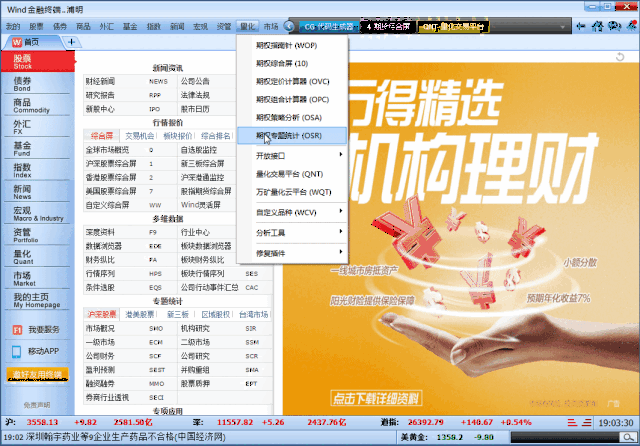The height and width of the screenshot is (446, 640).
Task: Add a new tab with plus button
Action: click(x=71, y=42)
